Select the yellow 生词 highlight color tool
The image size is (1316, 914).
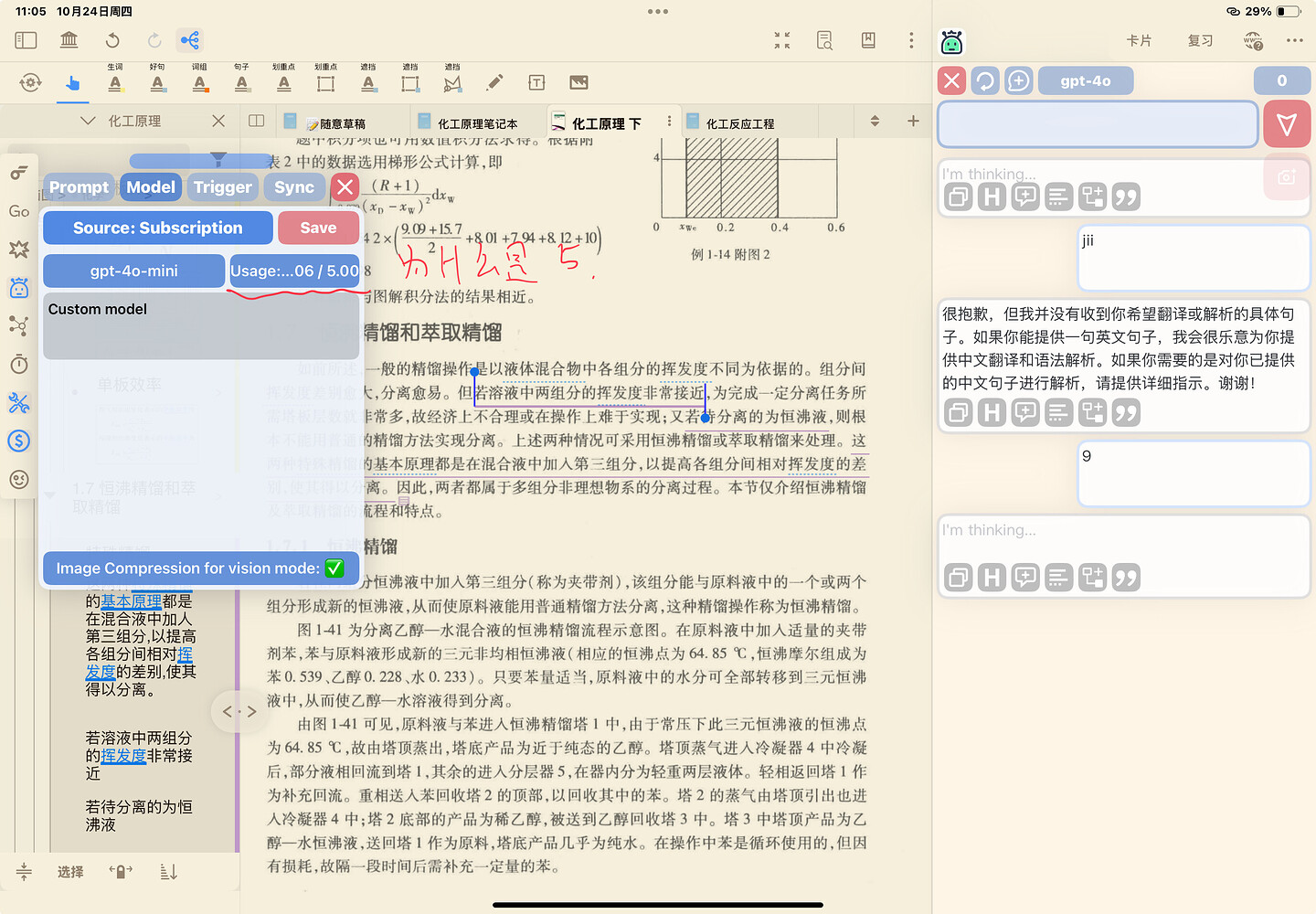[115, 83]
